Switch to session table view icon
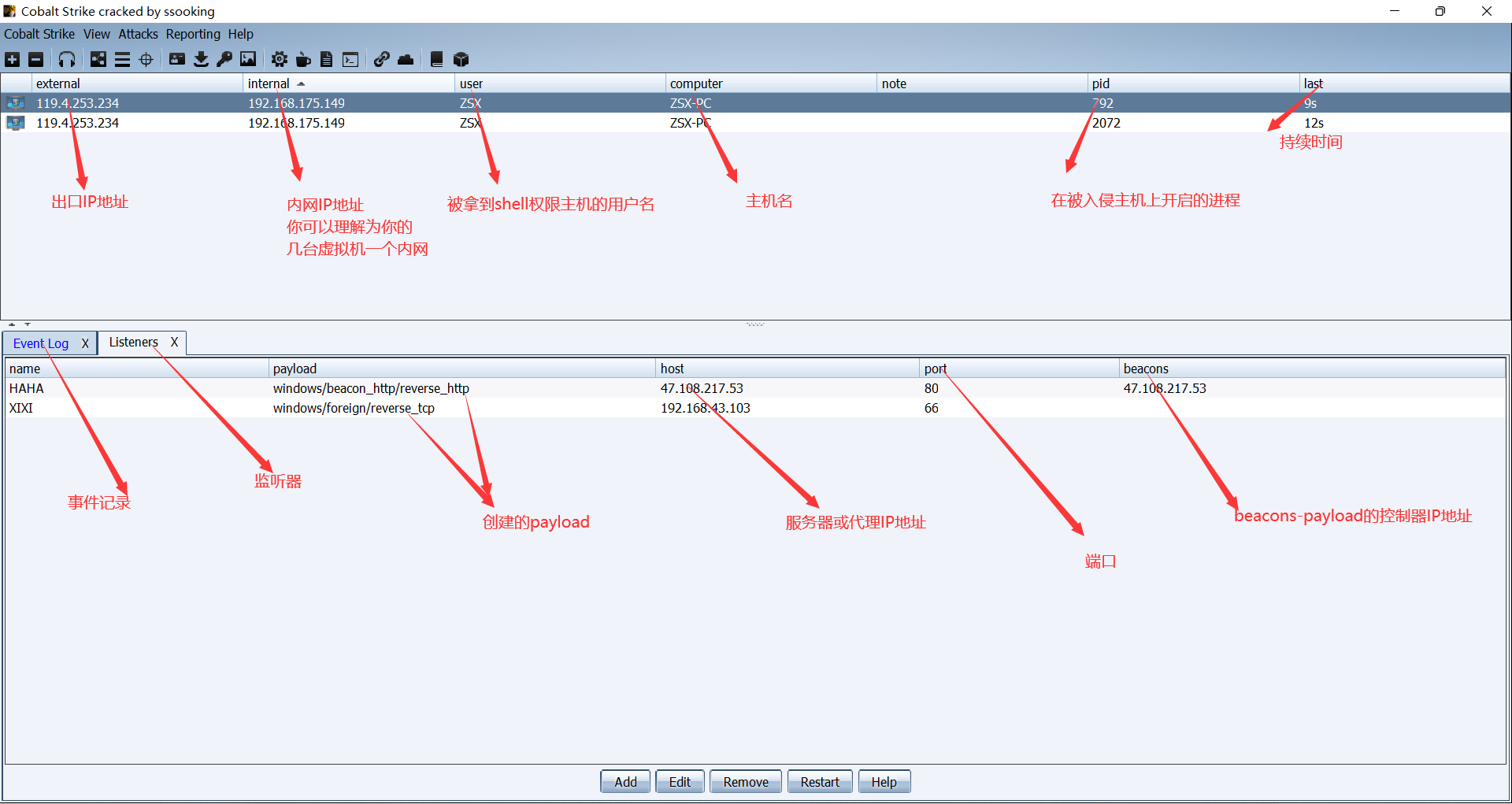This screenshot has height=804, width=1512. [x=122, y=60]
